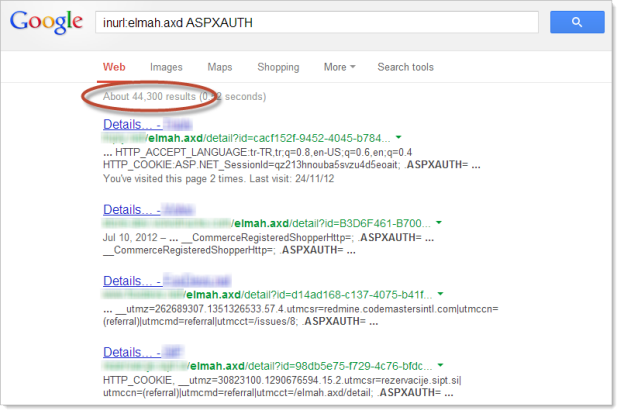Expand arrow next to id=cacf152f-9452 URL
Viewport: 620px width, 413px height.
click(x=399, y=138)
